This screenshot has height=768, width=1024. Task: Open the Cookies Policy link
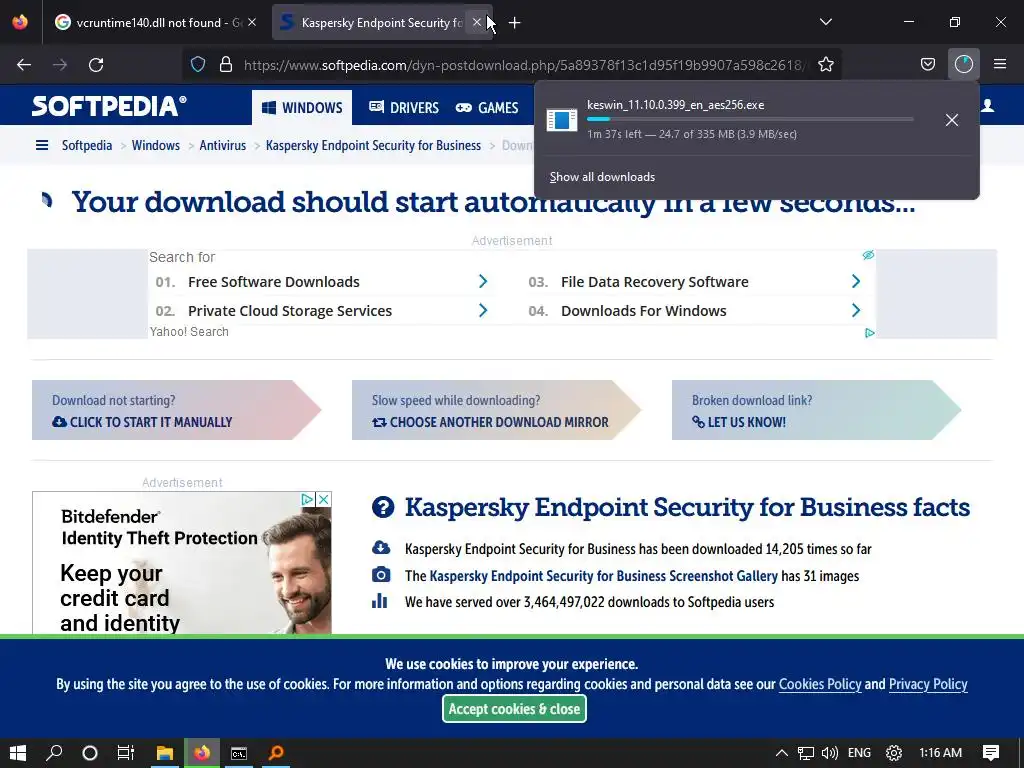pyautogui.click(x=820, y=684)
